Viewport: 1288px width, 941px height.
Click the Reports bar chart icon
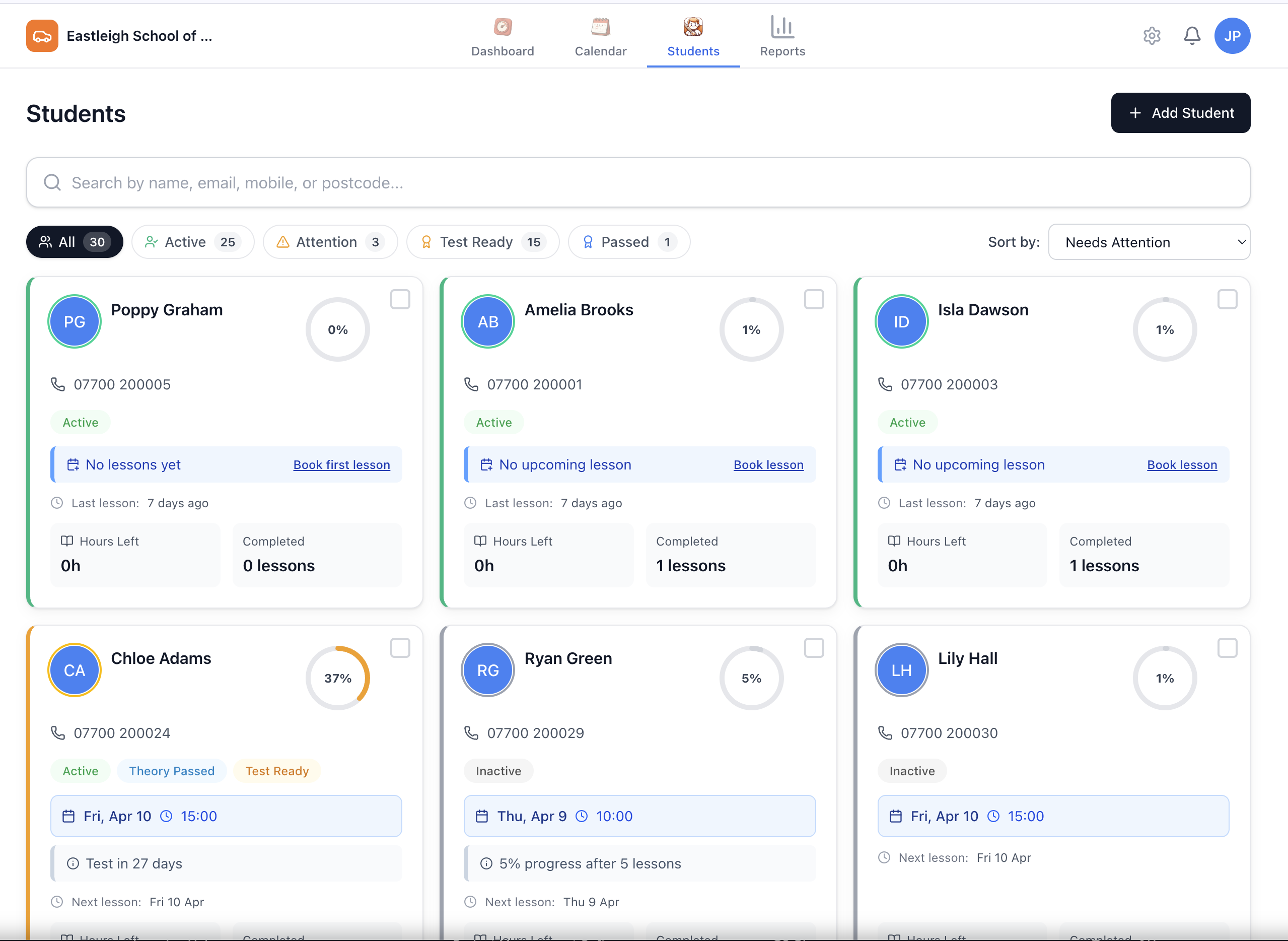[782, 27]
